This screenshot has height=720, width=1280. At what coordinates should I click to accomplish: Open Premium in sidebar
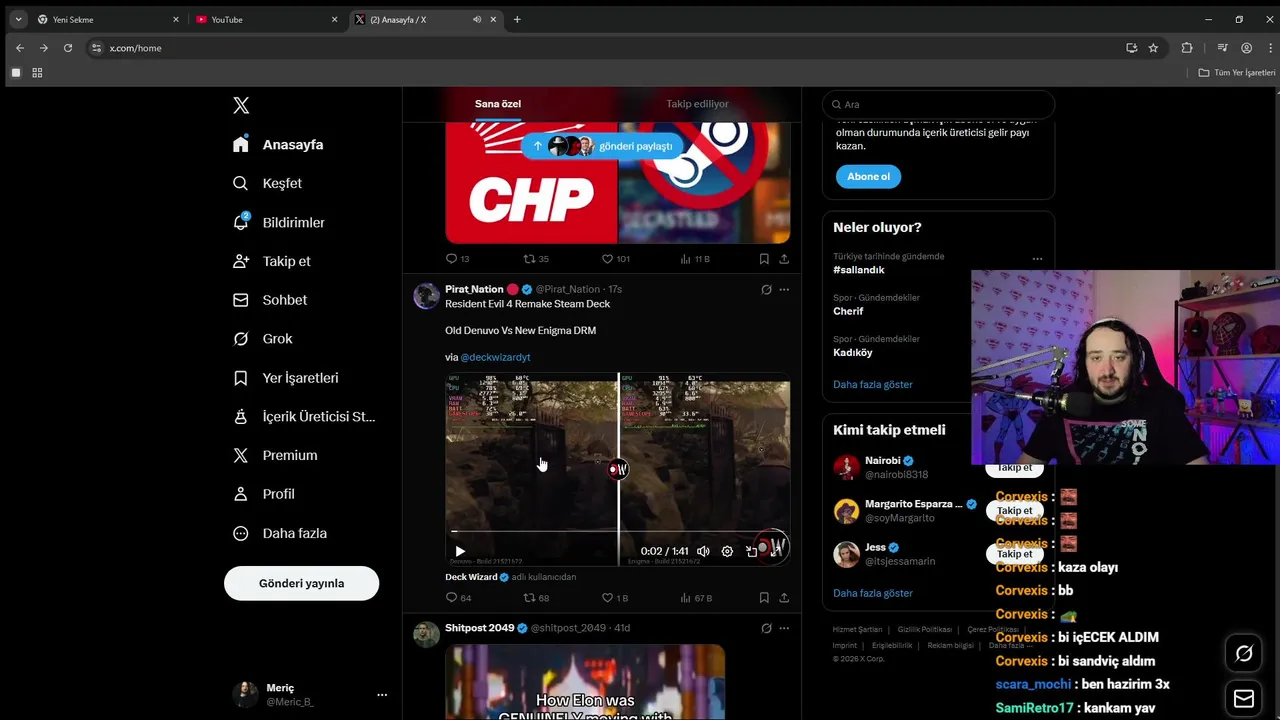[x=275, y=455]
